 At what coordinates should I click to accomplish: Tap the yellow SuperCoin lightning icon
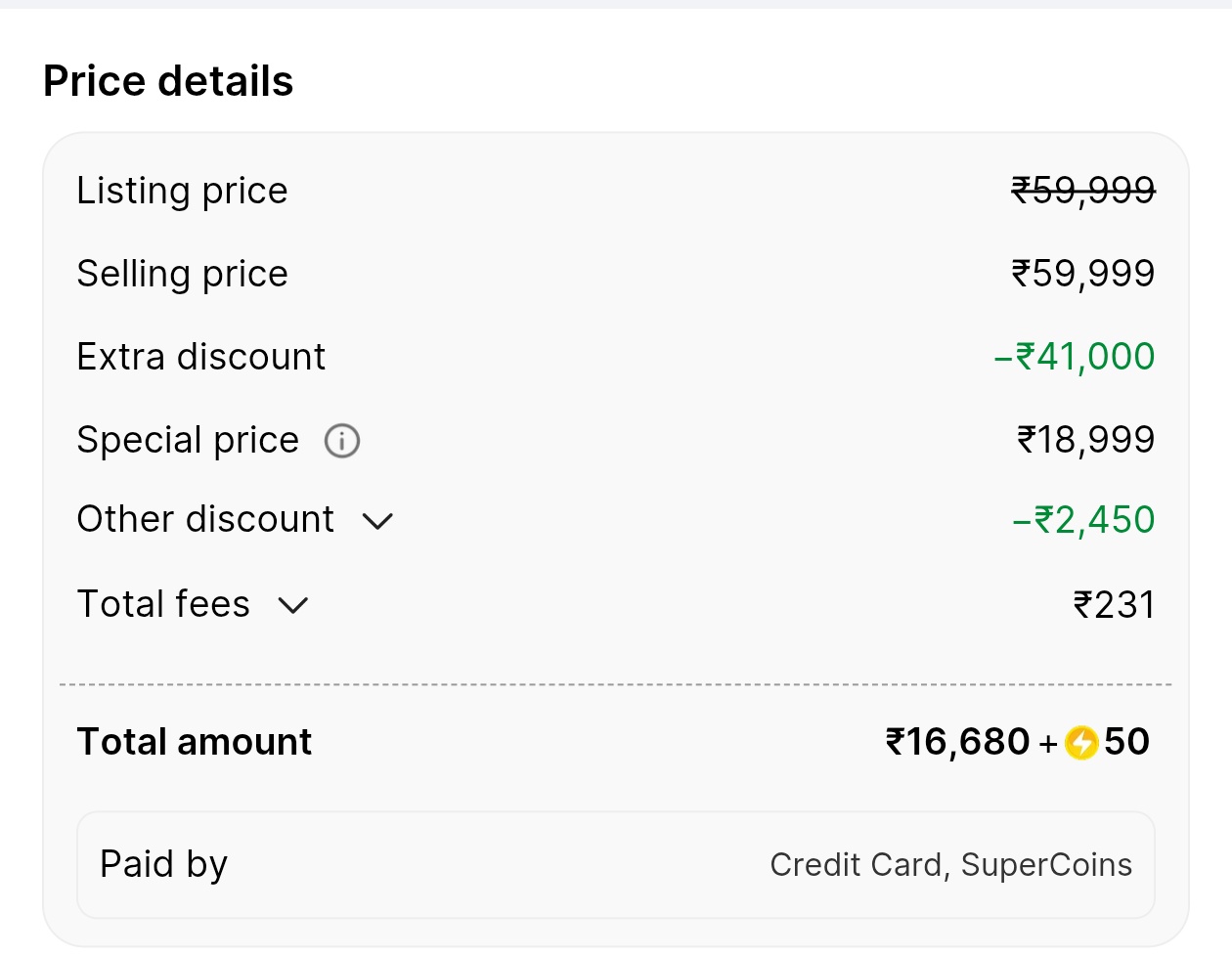click(1081, 743)
